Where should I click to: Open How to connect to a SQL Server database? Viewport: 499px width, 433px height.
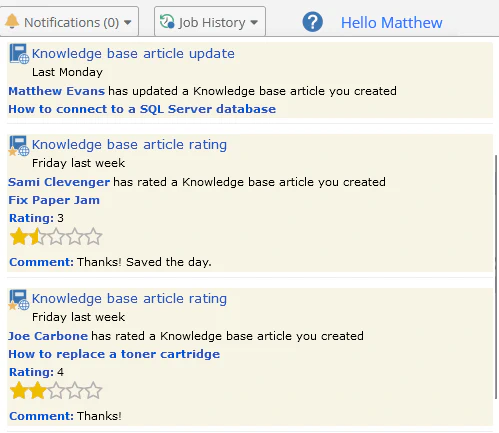point(142,109)
